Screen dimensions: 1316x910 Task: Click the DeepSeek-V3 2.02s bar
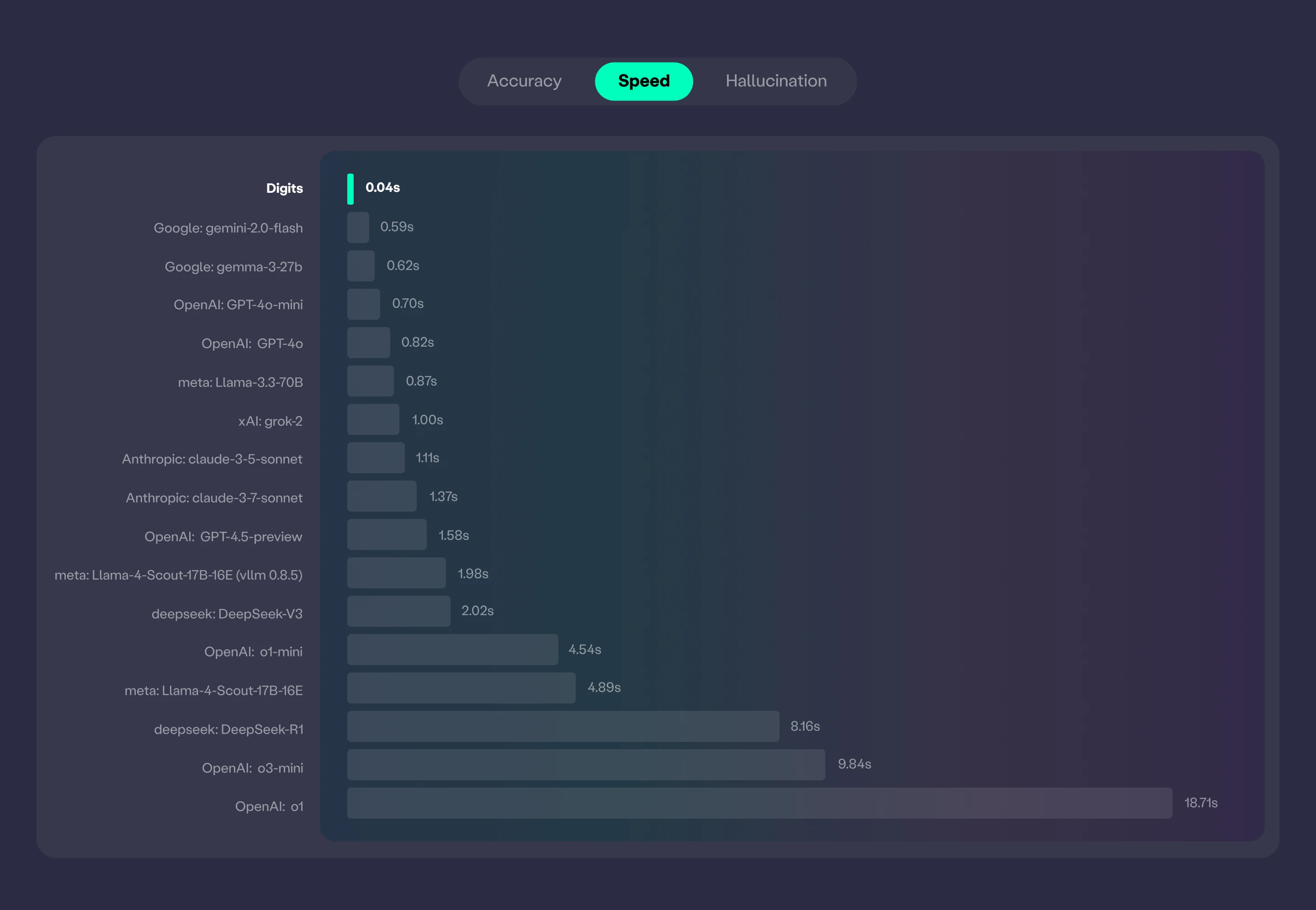coord(398,611)
